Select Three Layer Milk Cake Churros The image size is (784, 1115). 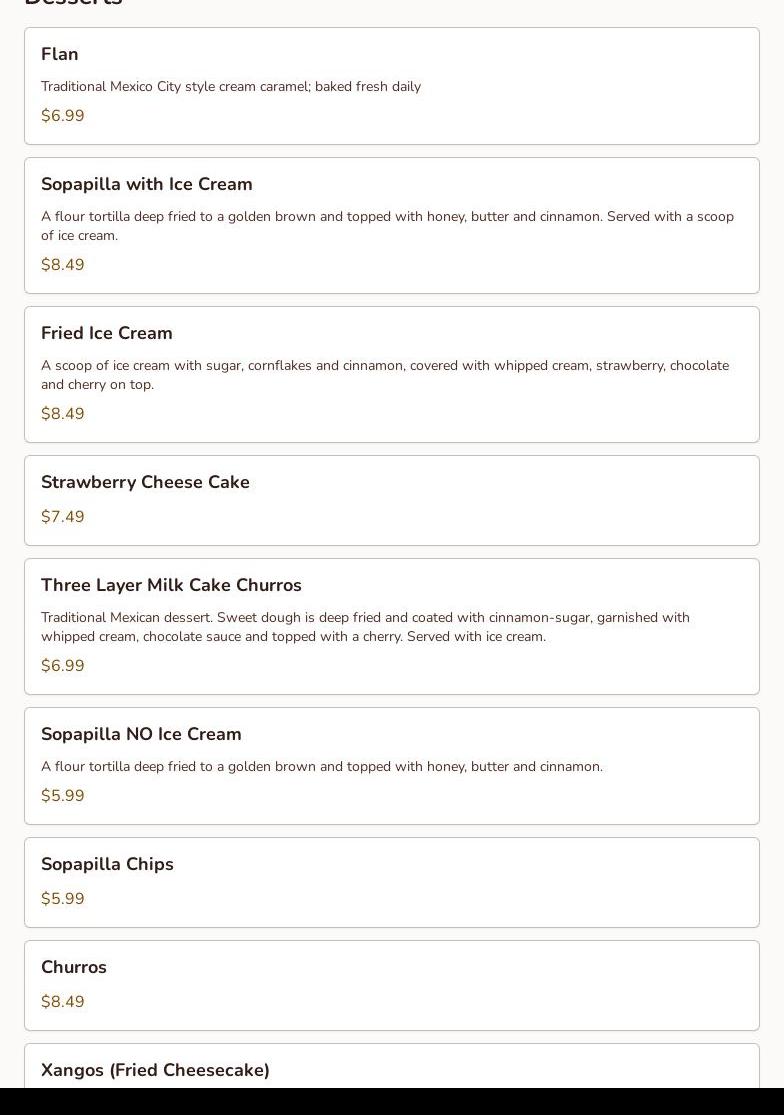tap(392, 626)
